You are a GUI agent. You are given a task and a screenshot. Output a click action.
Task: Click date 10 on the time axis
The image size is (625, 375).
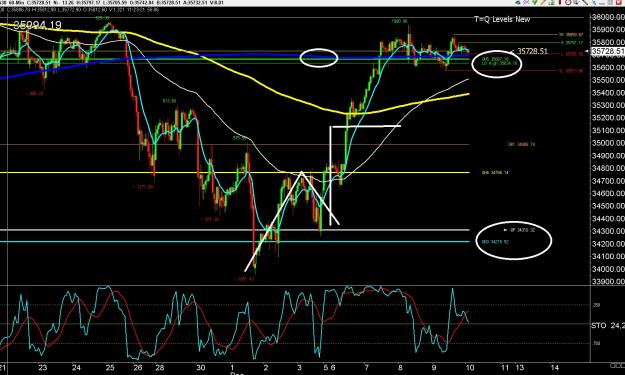pyautogui.click(x=470, y=368)
